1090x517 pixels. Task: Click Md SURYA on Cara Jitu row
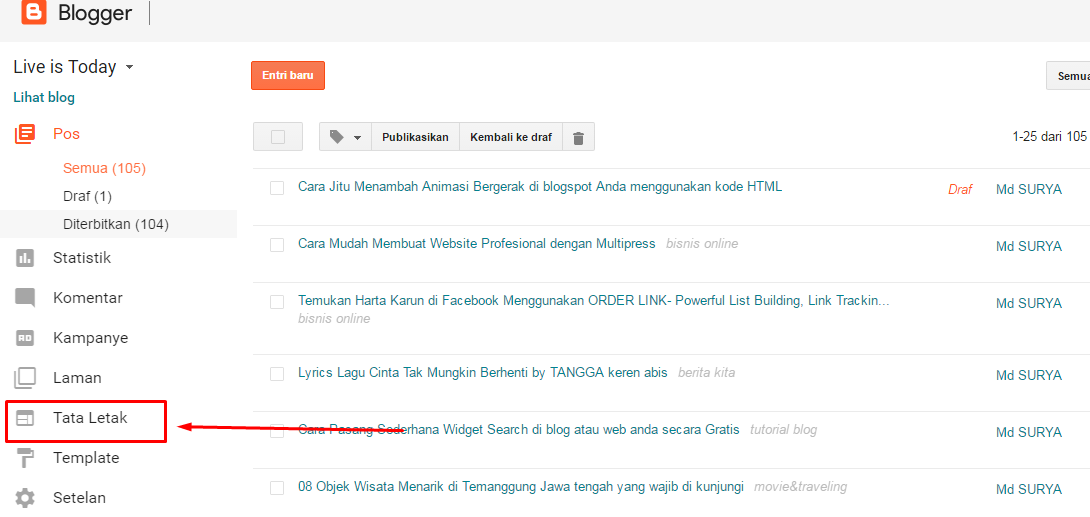pos(1029,189)
